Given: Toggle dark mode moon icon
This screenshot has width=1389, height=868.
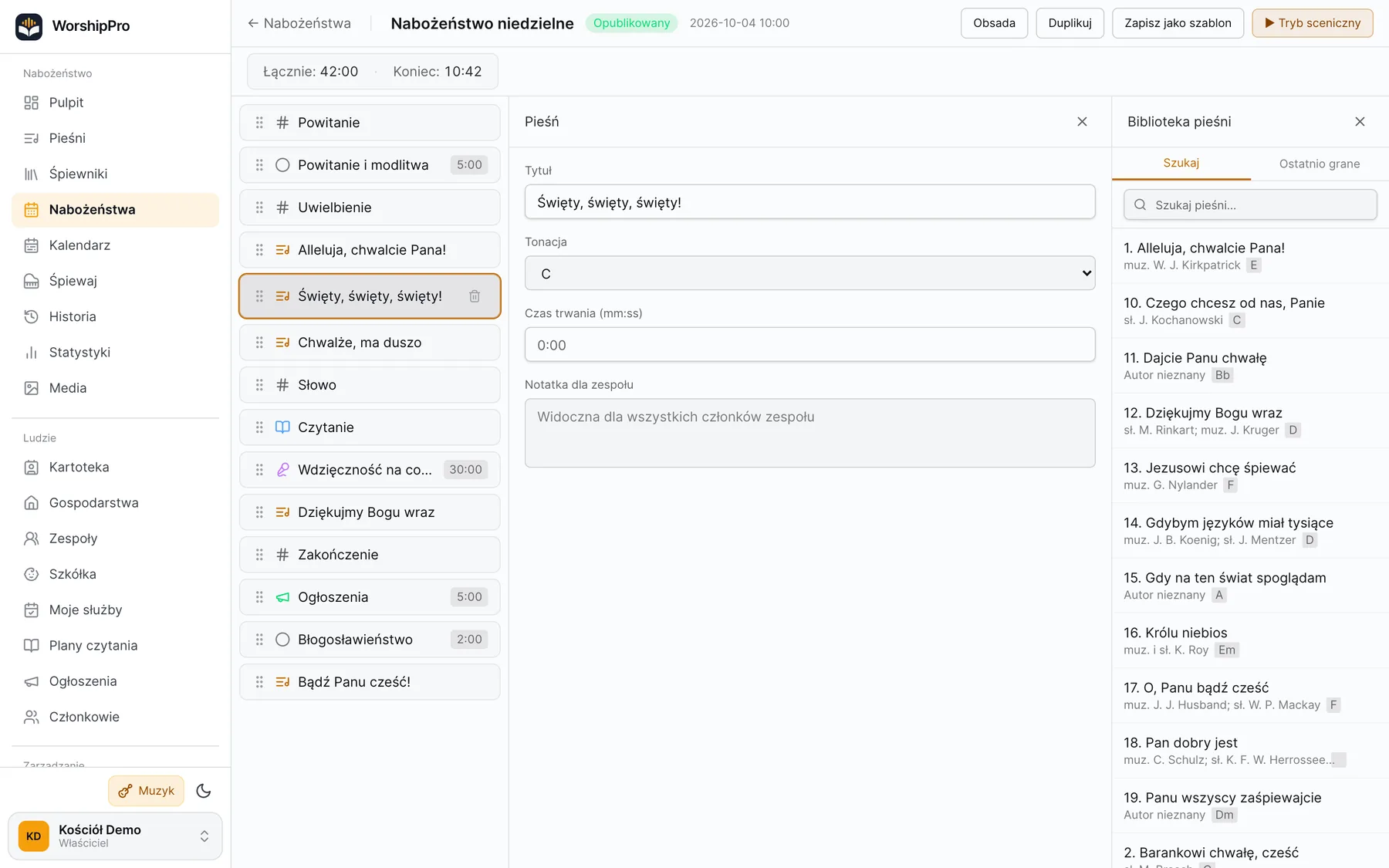Looking at the screenshot, I should [204, 791].
